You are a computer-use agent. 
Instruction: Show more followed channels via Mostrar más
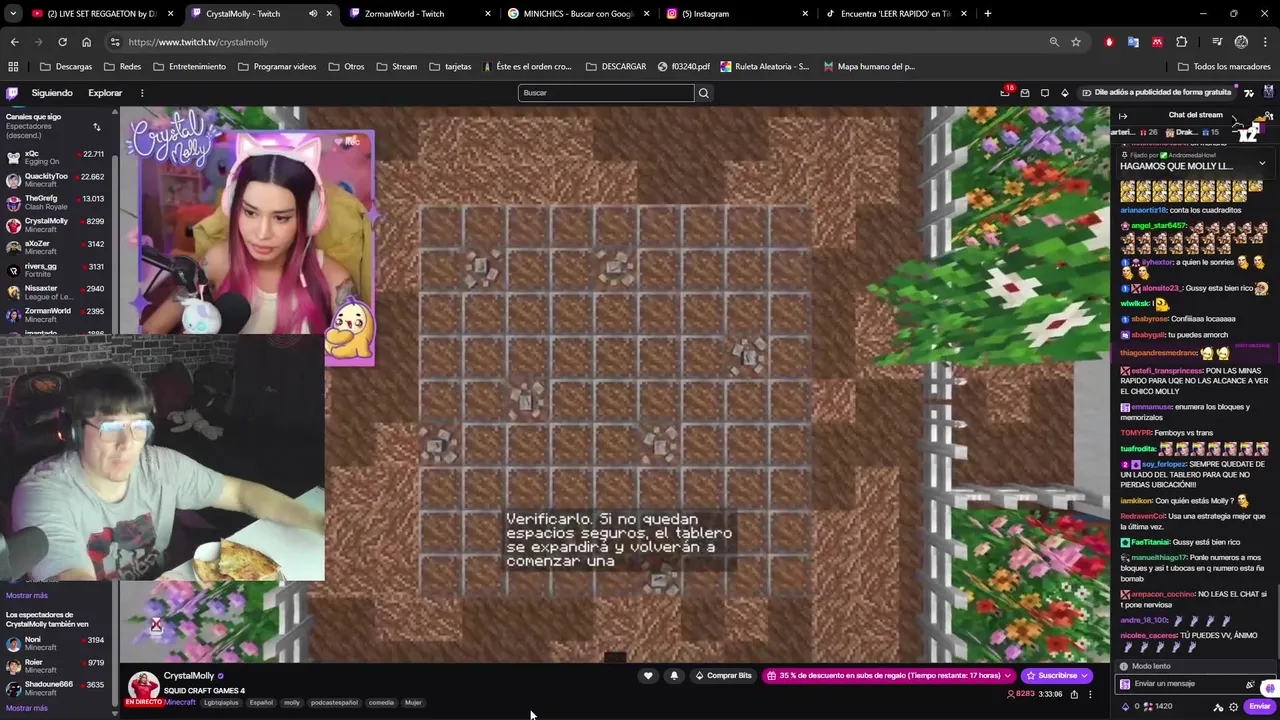pos(26,595)
